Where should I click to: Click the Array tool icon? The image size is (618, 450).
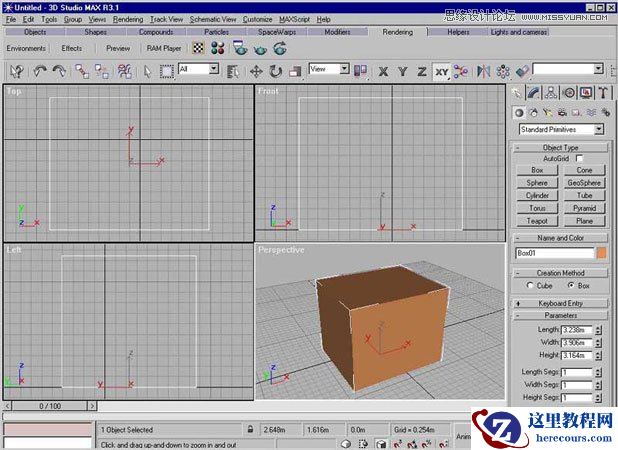coord(503,72)
